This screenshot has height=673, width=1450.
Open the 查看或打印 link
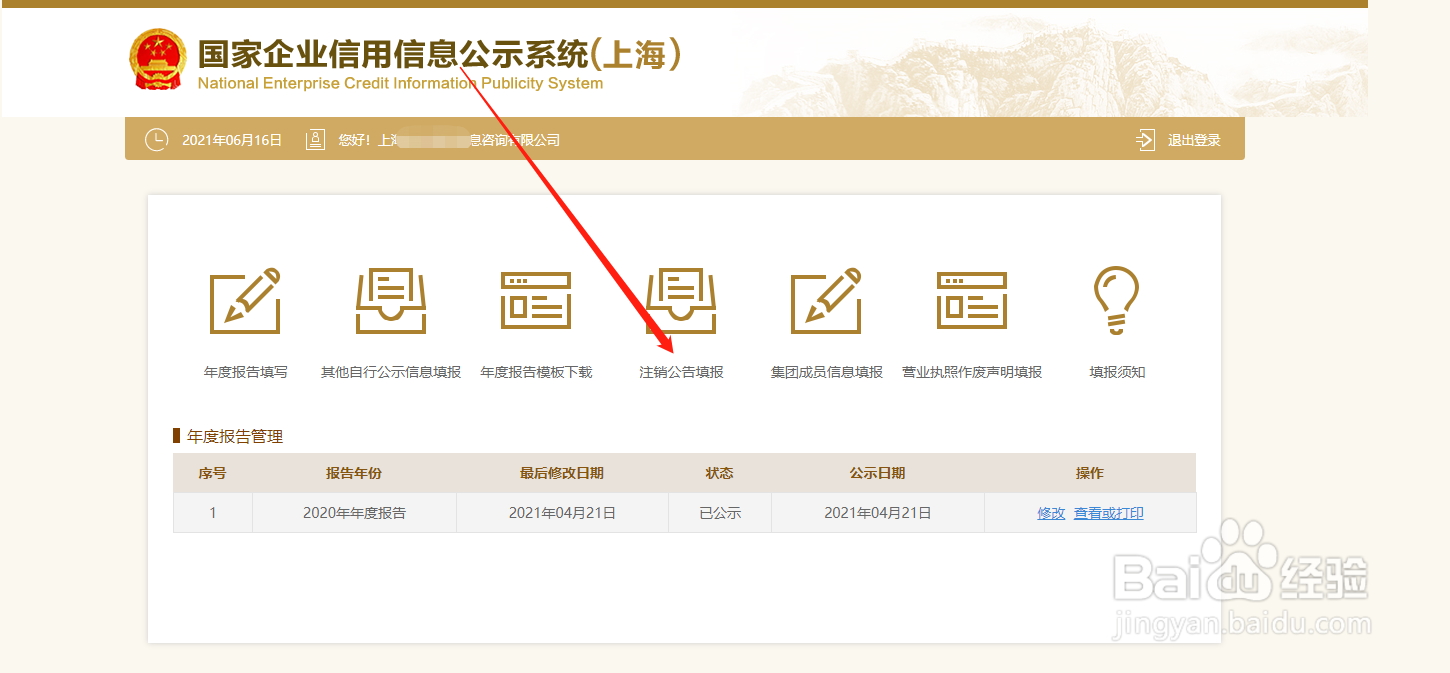1110,512
